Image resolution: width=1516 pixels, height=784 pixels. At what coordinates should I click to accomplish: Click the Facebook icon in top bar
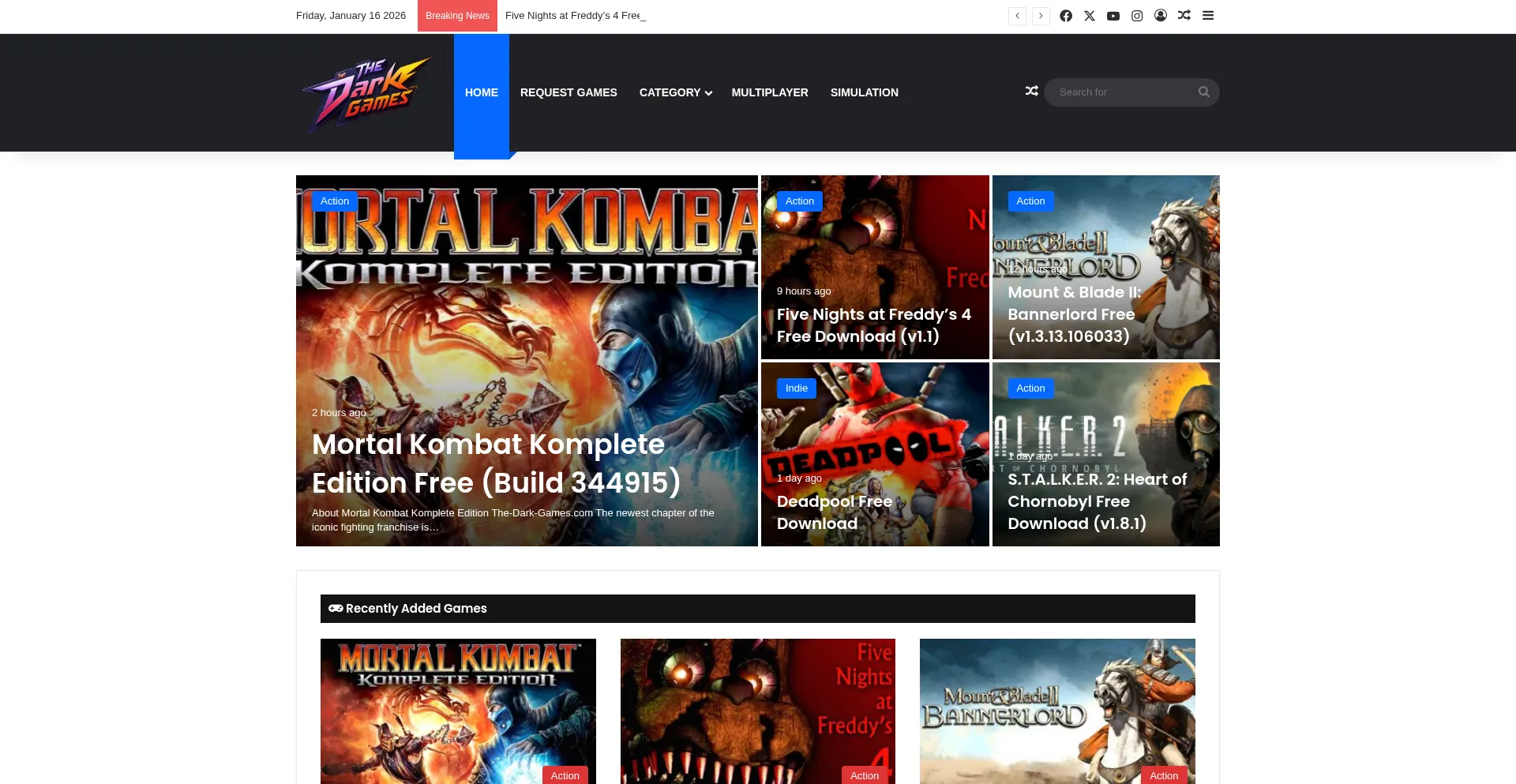[x=1066, y=16]
